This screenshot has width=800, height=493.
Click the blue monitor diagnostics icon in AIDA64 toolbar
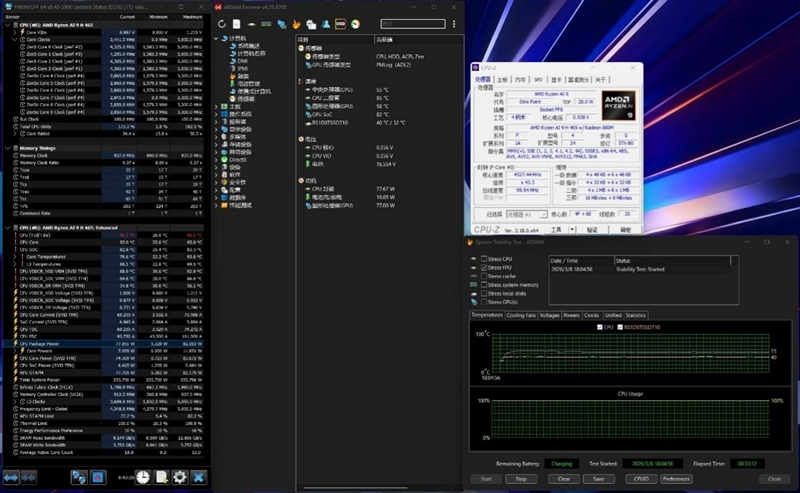(x=282, y=24)
